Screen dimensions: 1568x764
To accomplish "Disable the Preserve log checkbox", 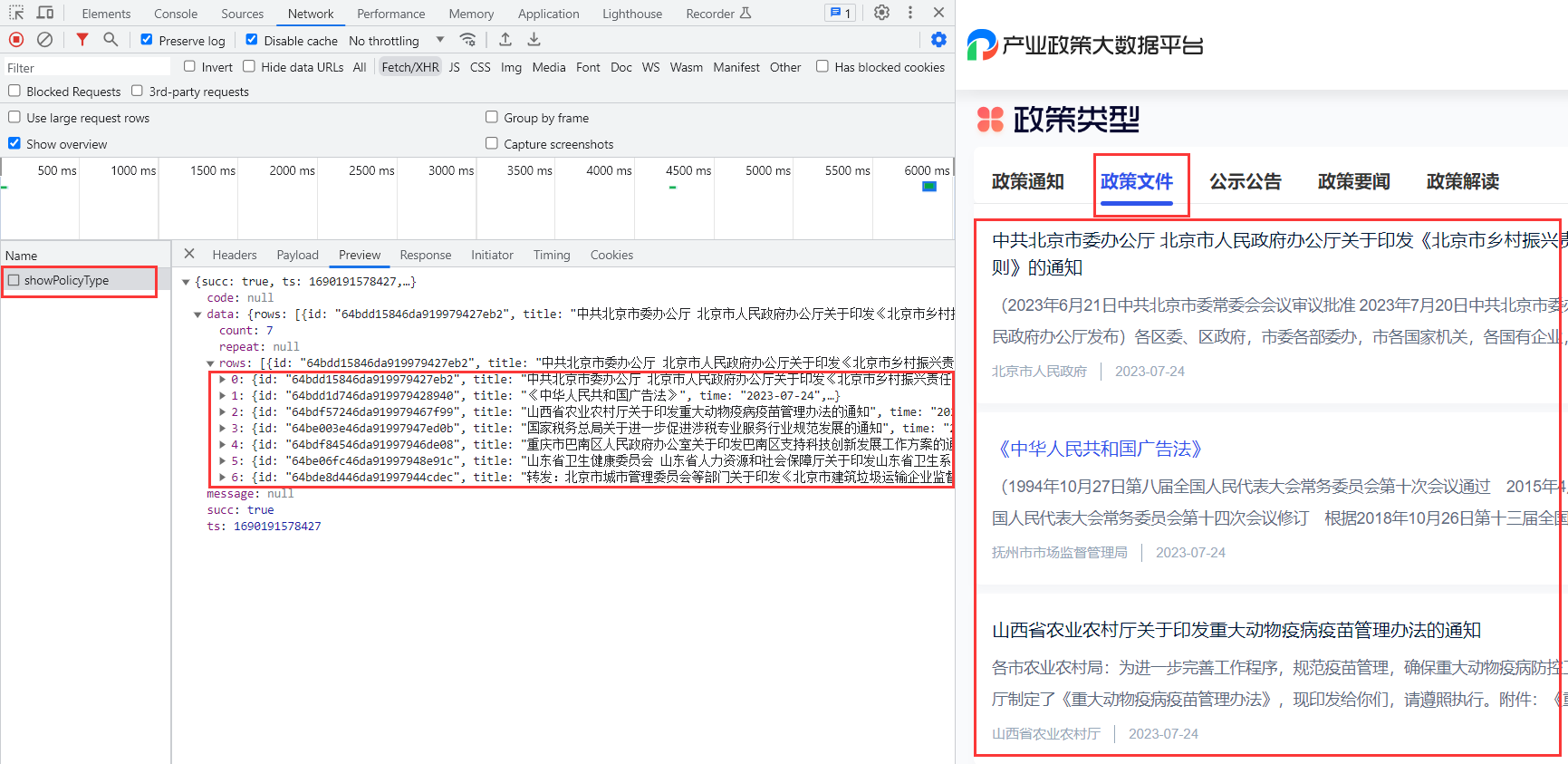I will 147,40.
